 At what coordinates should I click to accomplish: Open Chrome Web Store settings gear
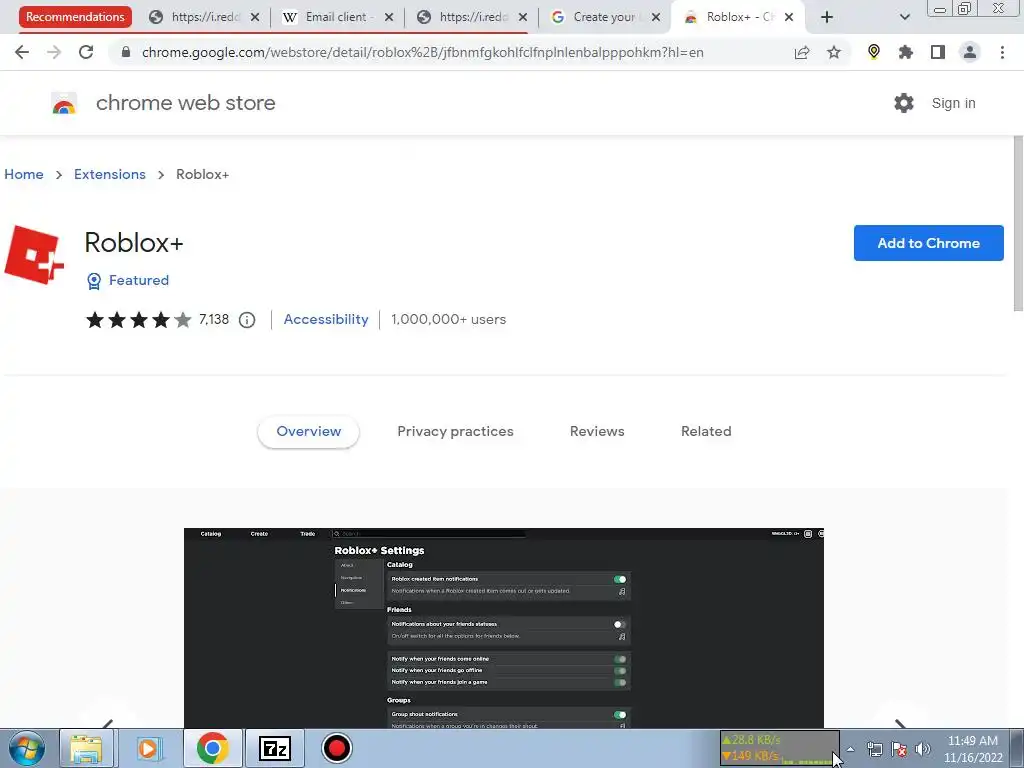click(x=904, y=103)
